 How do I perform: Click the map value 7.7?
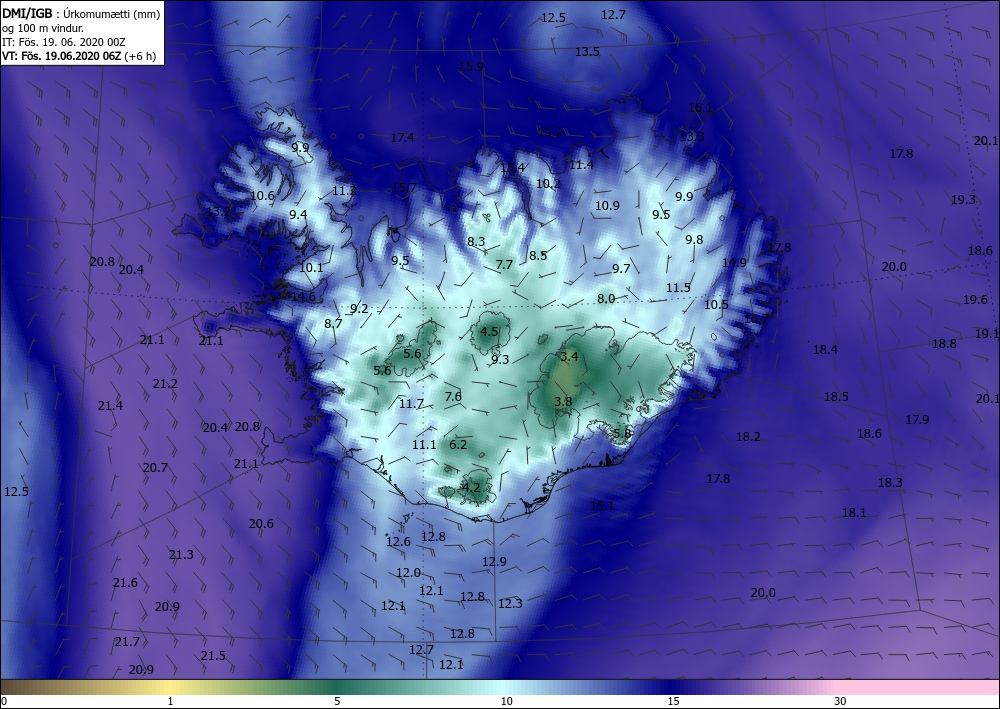[x=504, y=265]
